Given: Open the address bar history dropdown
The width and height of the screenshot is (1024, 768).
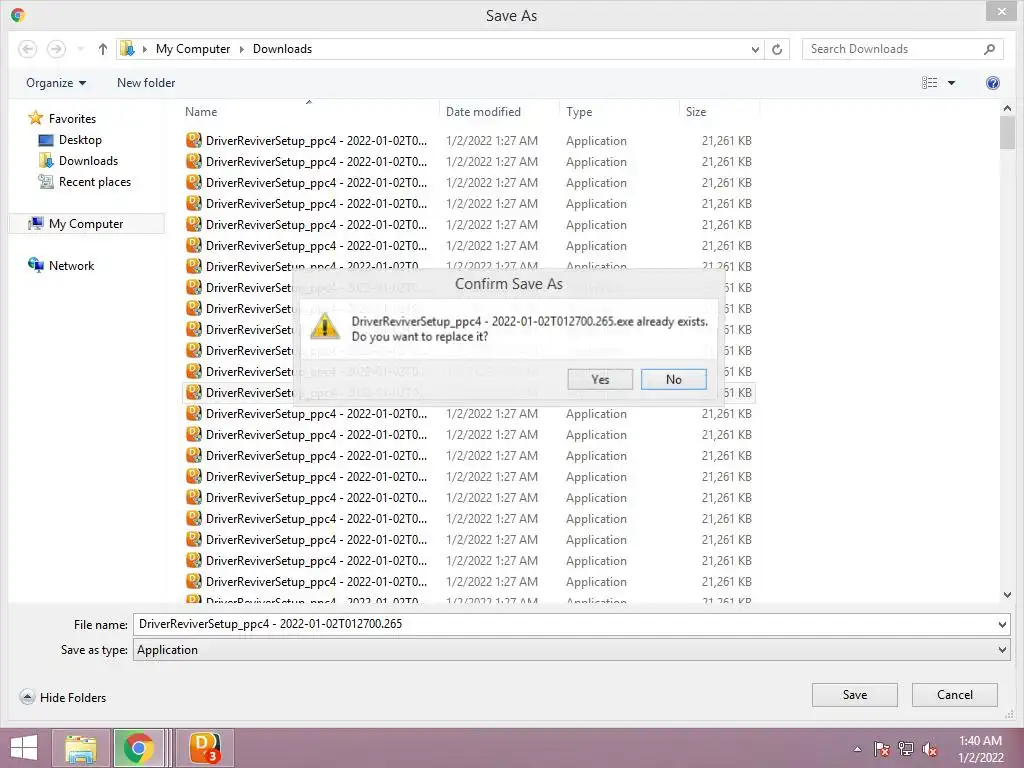Looking at the screenshot, I should [x=755, y=49].
